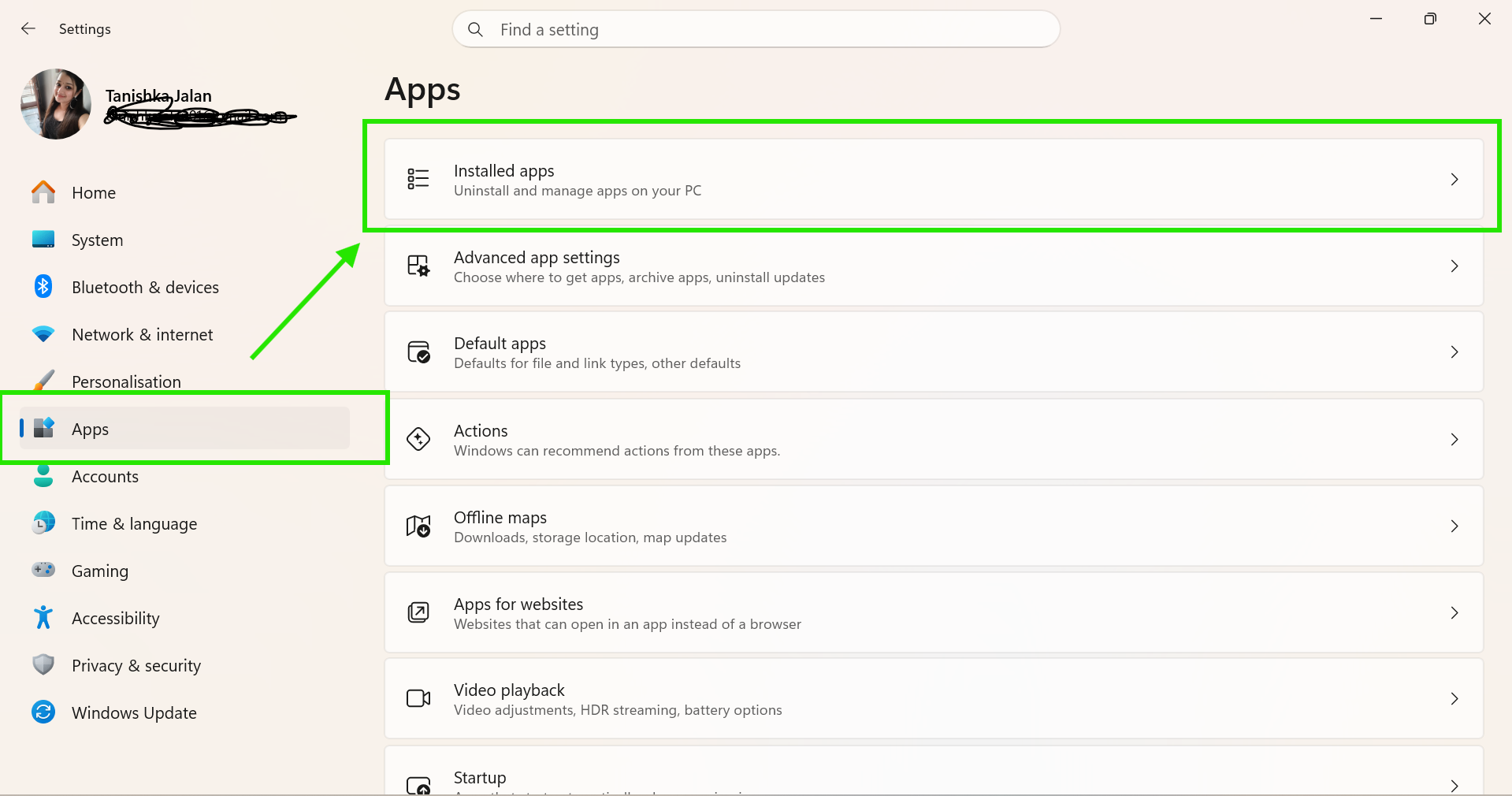Click the Accessibility figure icon
1512x796 pixels.
(x=43, y=617)
